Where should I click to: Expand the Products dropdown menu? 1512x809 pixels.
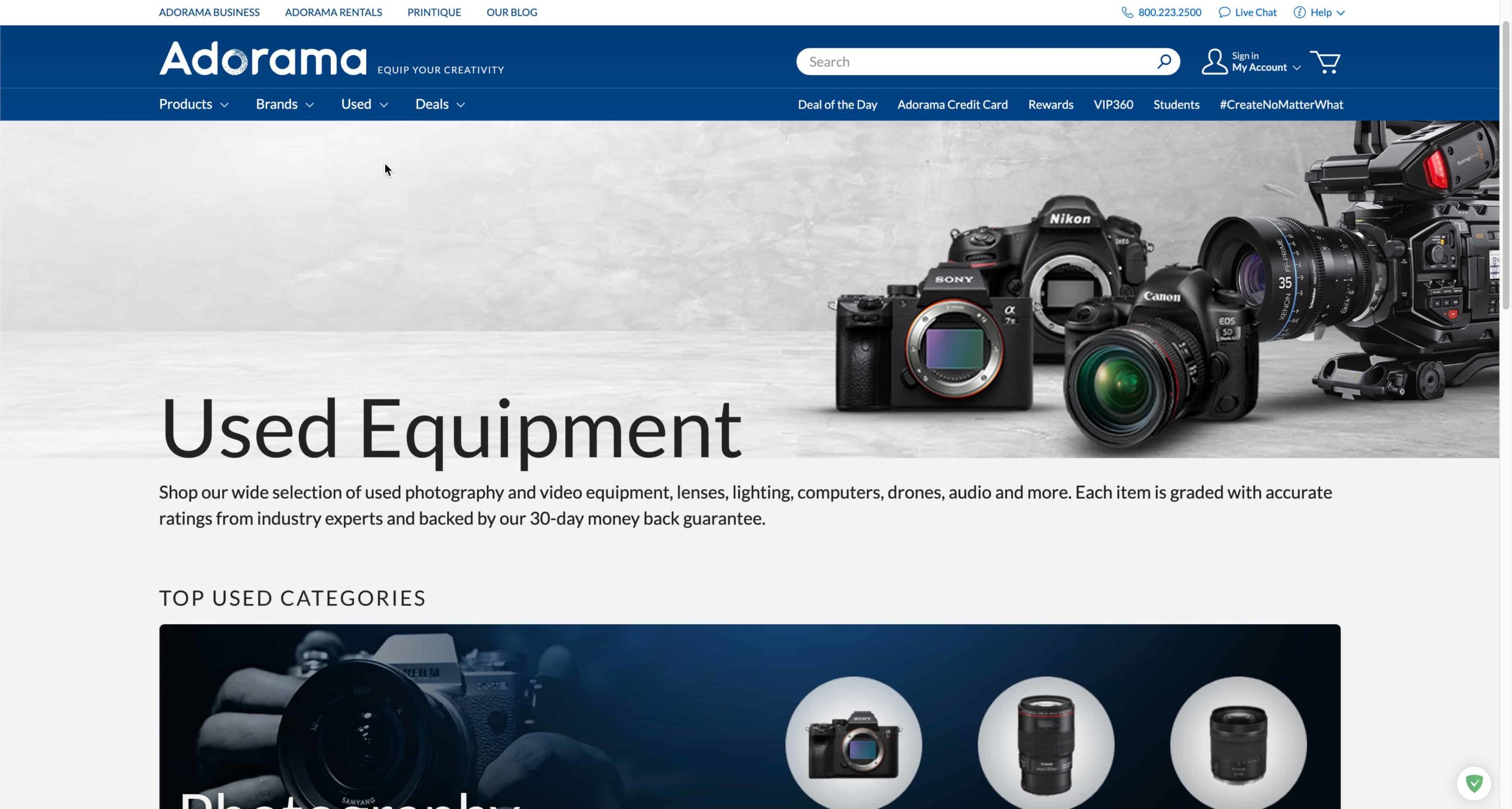[193, 105]
